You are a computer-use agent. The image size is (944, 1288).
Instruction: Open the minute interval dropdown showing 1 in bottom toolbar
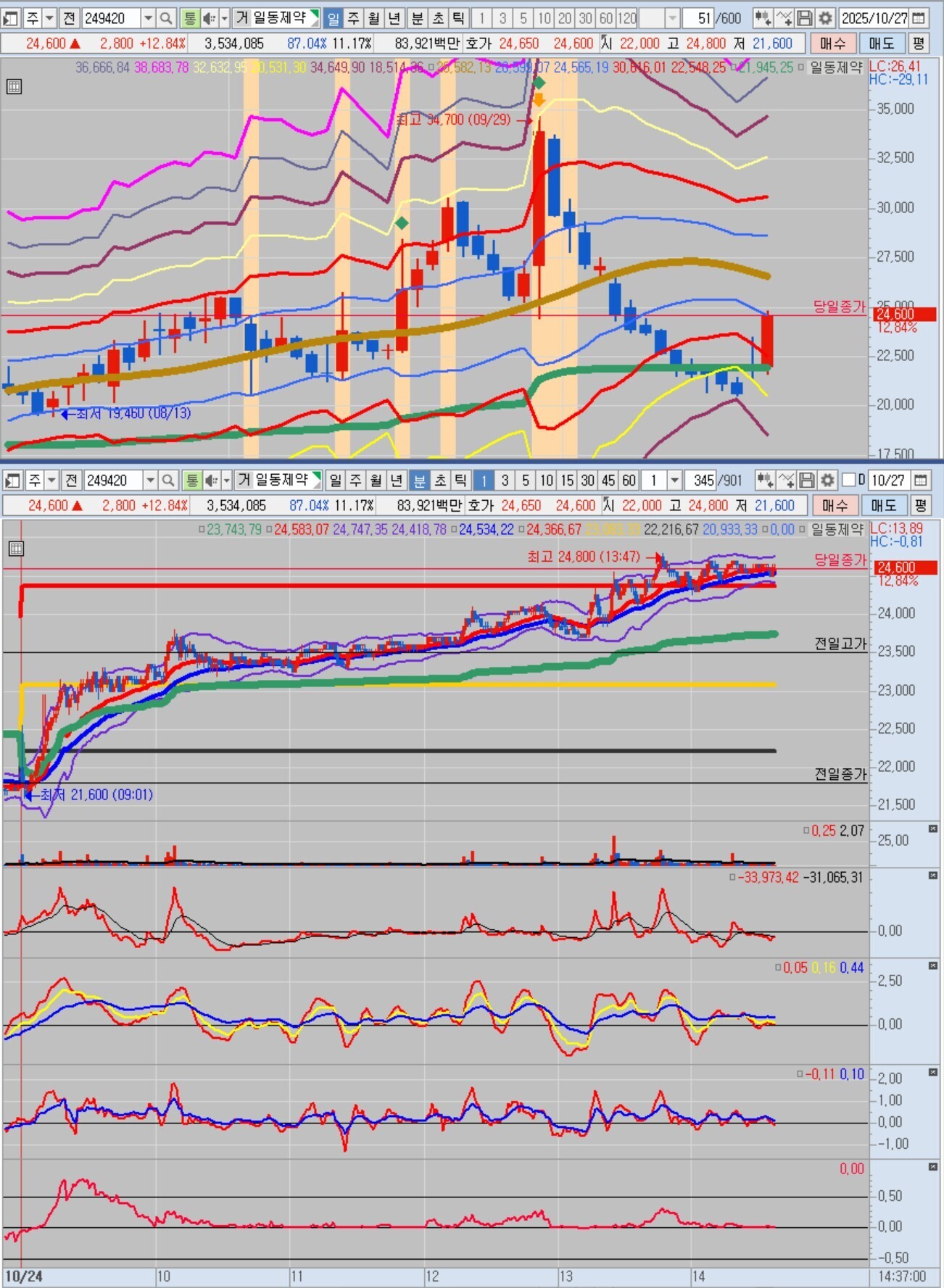click(x=674, y=480)
